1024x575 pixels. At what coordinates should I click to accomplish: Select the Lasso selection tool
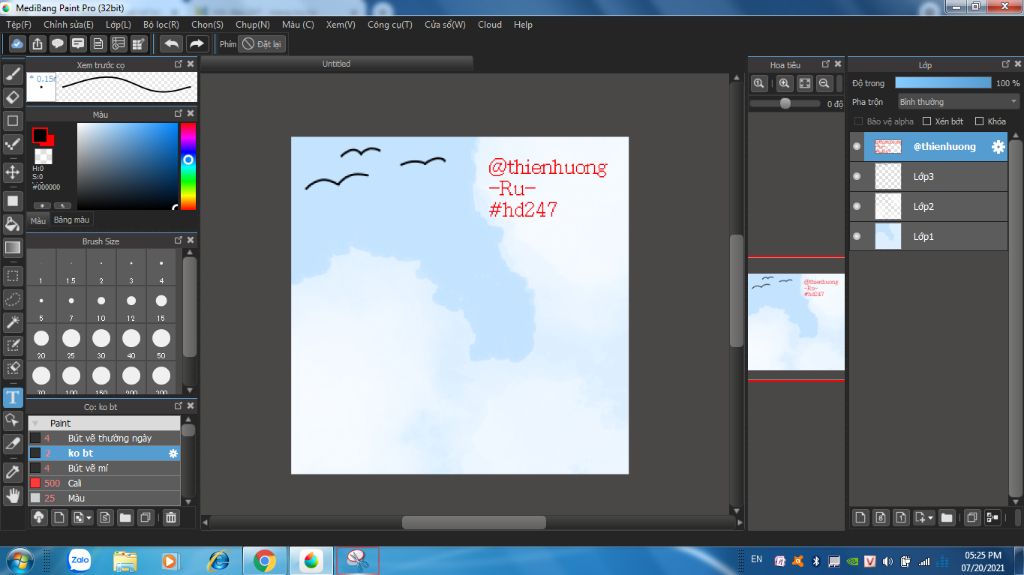coord(12,299)
